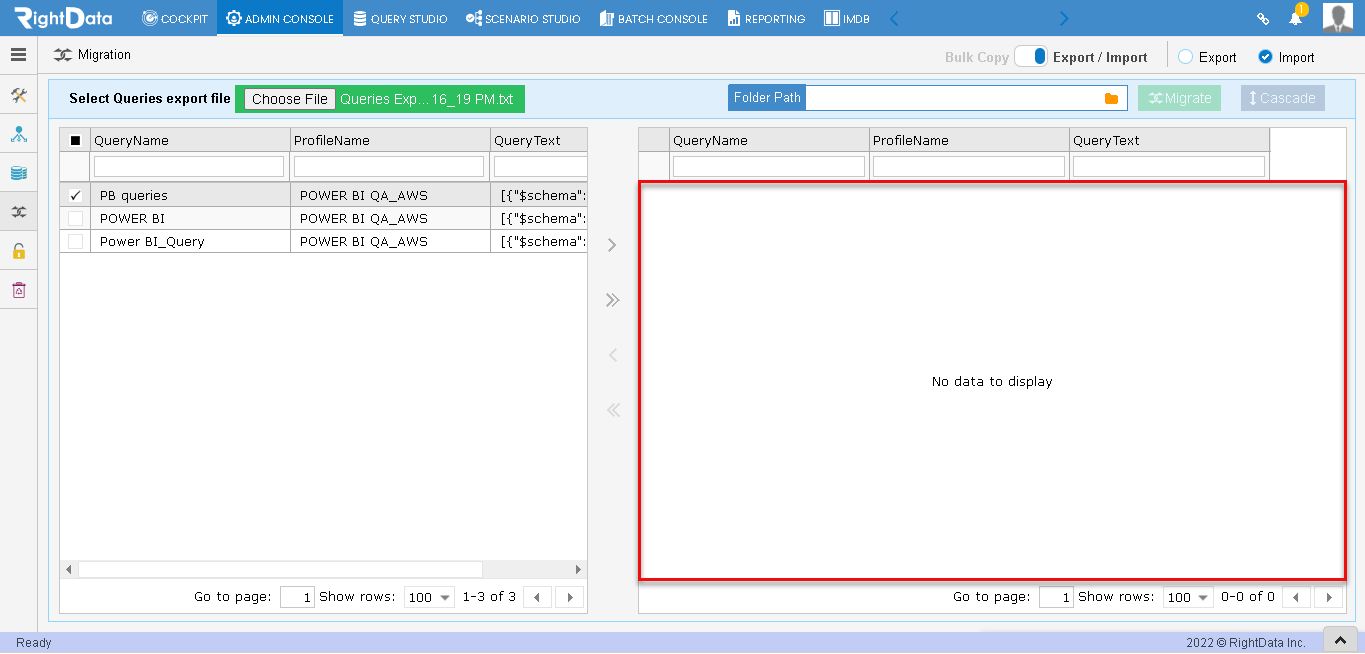The width and height of the screenshot is (1365, 654).
Task: Open the hamburger menu icon
Action: pos(18,55)
